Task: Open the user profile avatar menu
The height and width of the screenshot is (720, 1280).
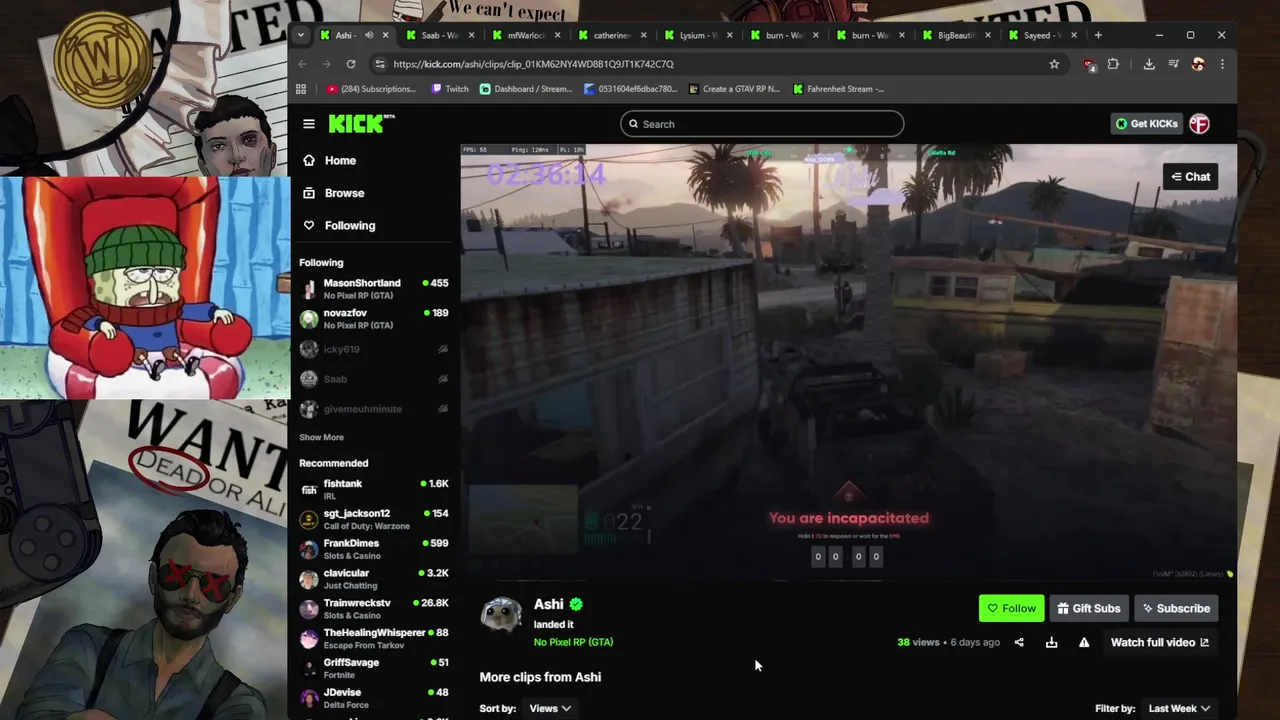Action: pyautogui.click(x=1199, y=124)
